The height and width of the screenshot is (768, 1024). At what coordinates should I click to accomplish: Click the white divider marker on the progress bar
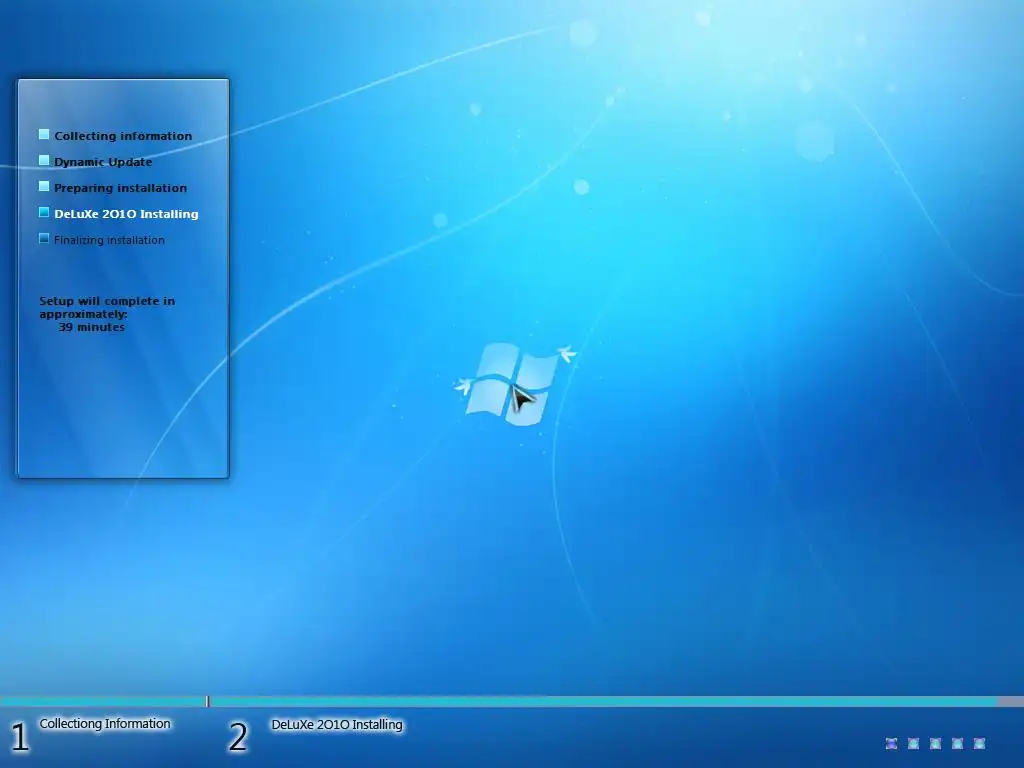[208, 701]
